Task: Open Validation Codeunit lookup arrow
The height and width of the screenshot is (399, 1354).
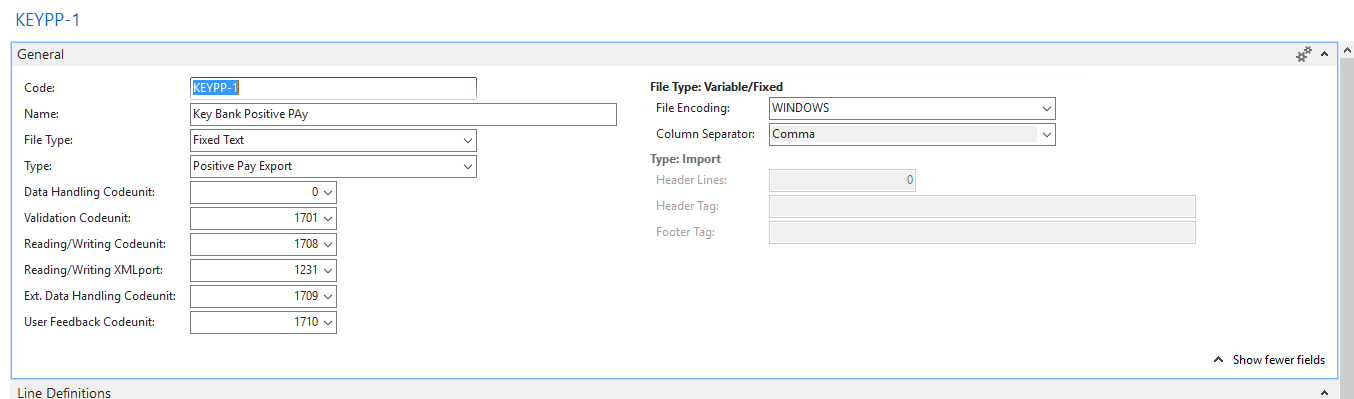Action: [x=328, y=218]
